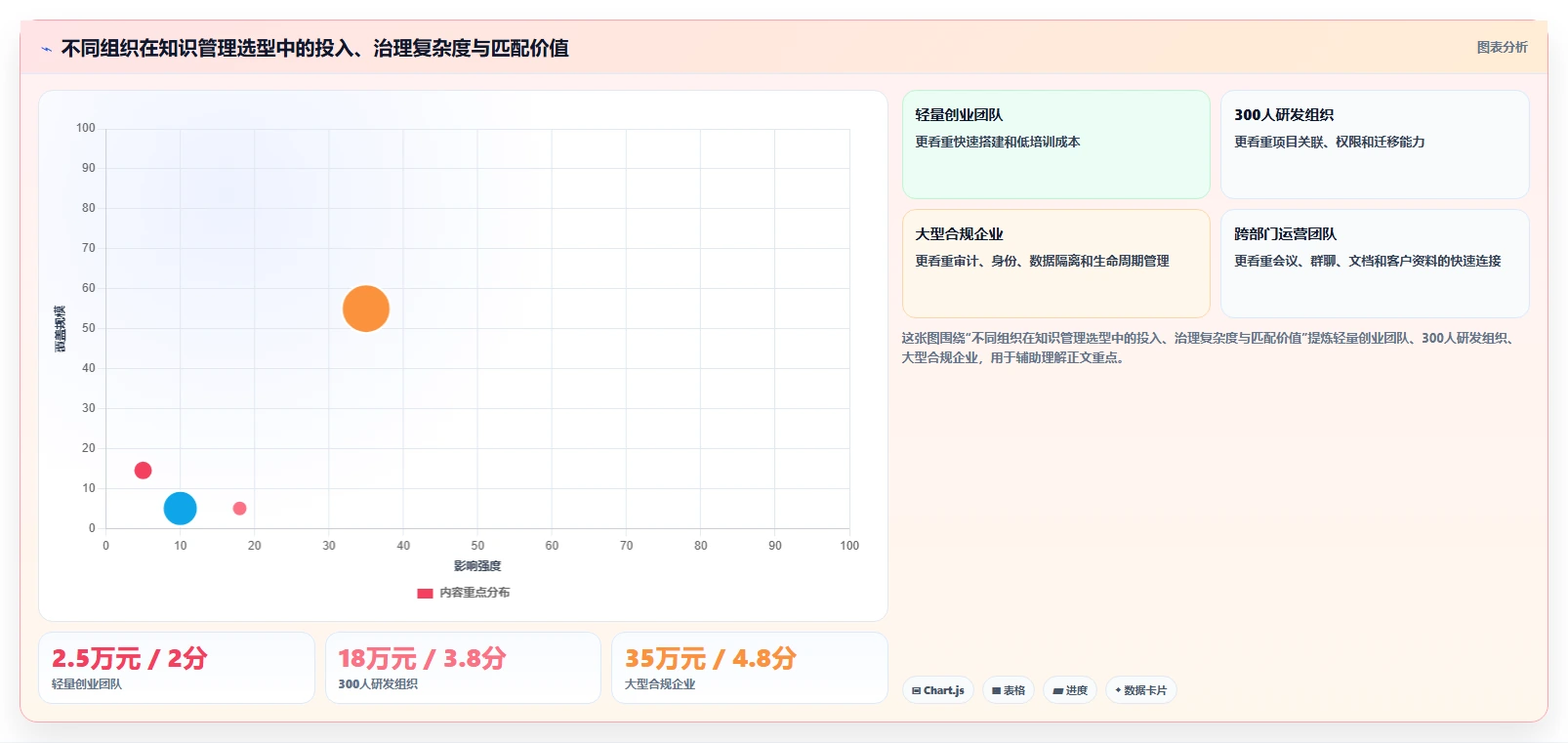Click the 图表分析 label in the header
The width and height of the screenshot is (1568, 743).
(x=1502, y=47)
